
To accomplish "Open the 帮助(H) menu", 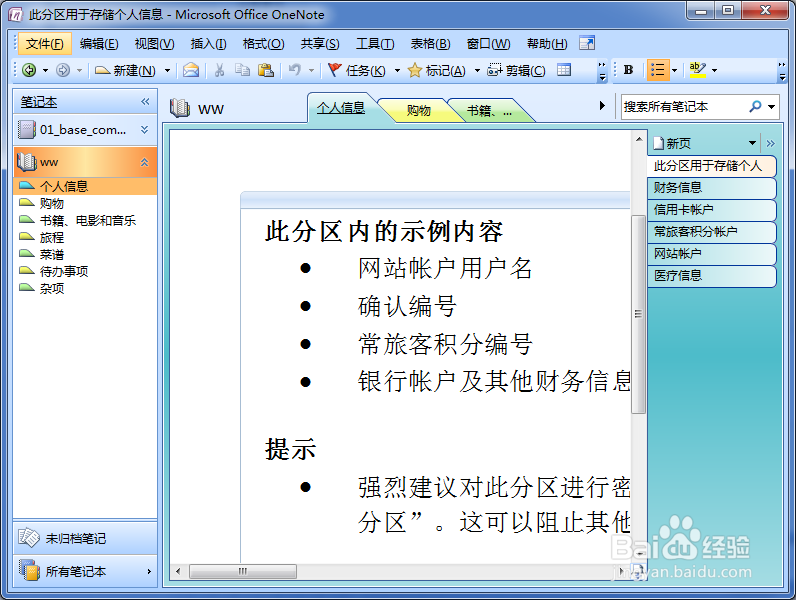I will tap(547, 44).
